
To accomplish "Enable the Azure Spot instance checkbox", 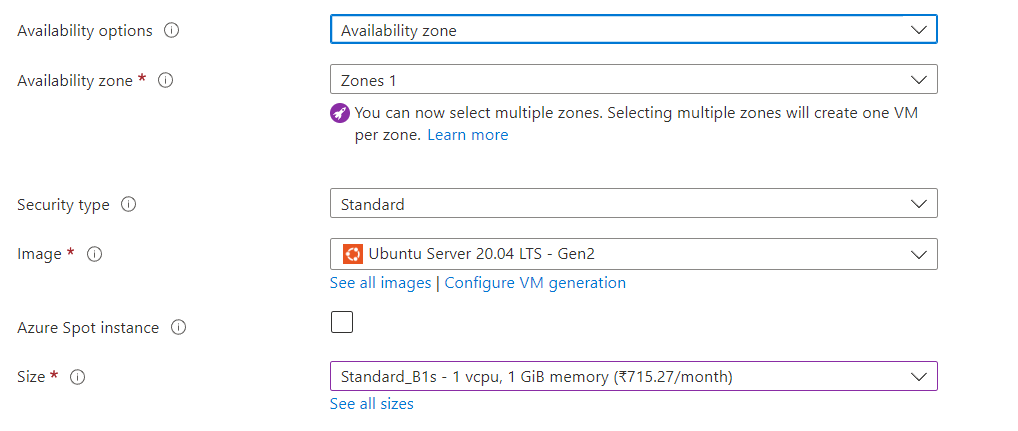I will (x=341, y=322).
